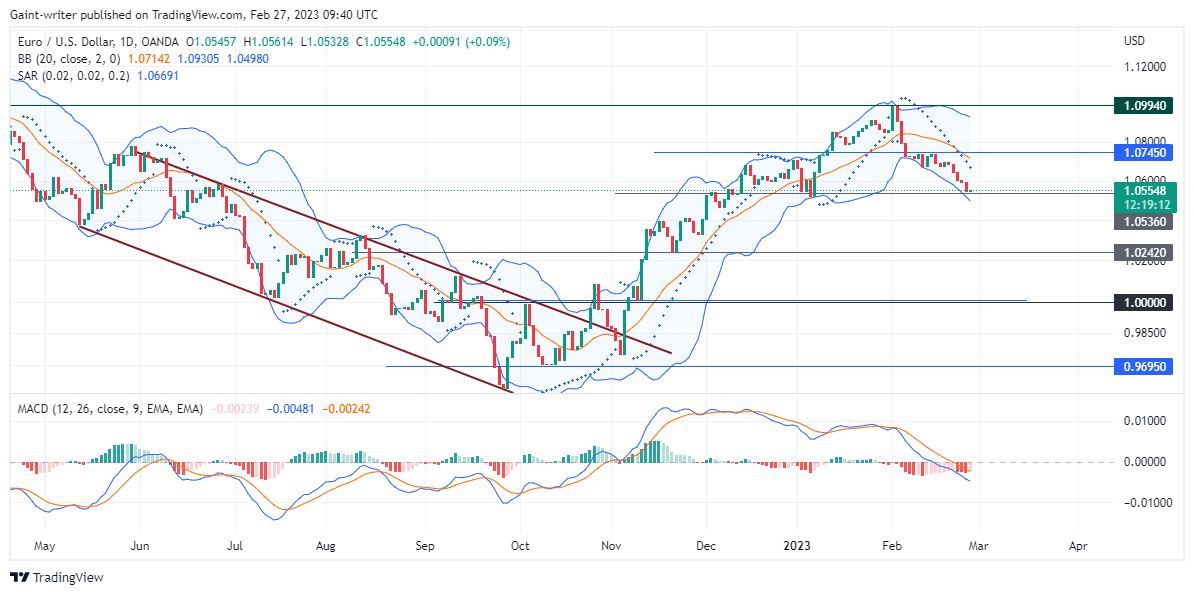Click the May label on time axis
This screenshot has width=1194, height=595.
point(45,546)
